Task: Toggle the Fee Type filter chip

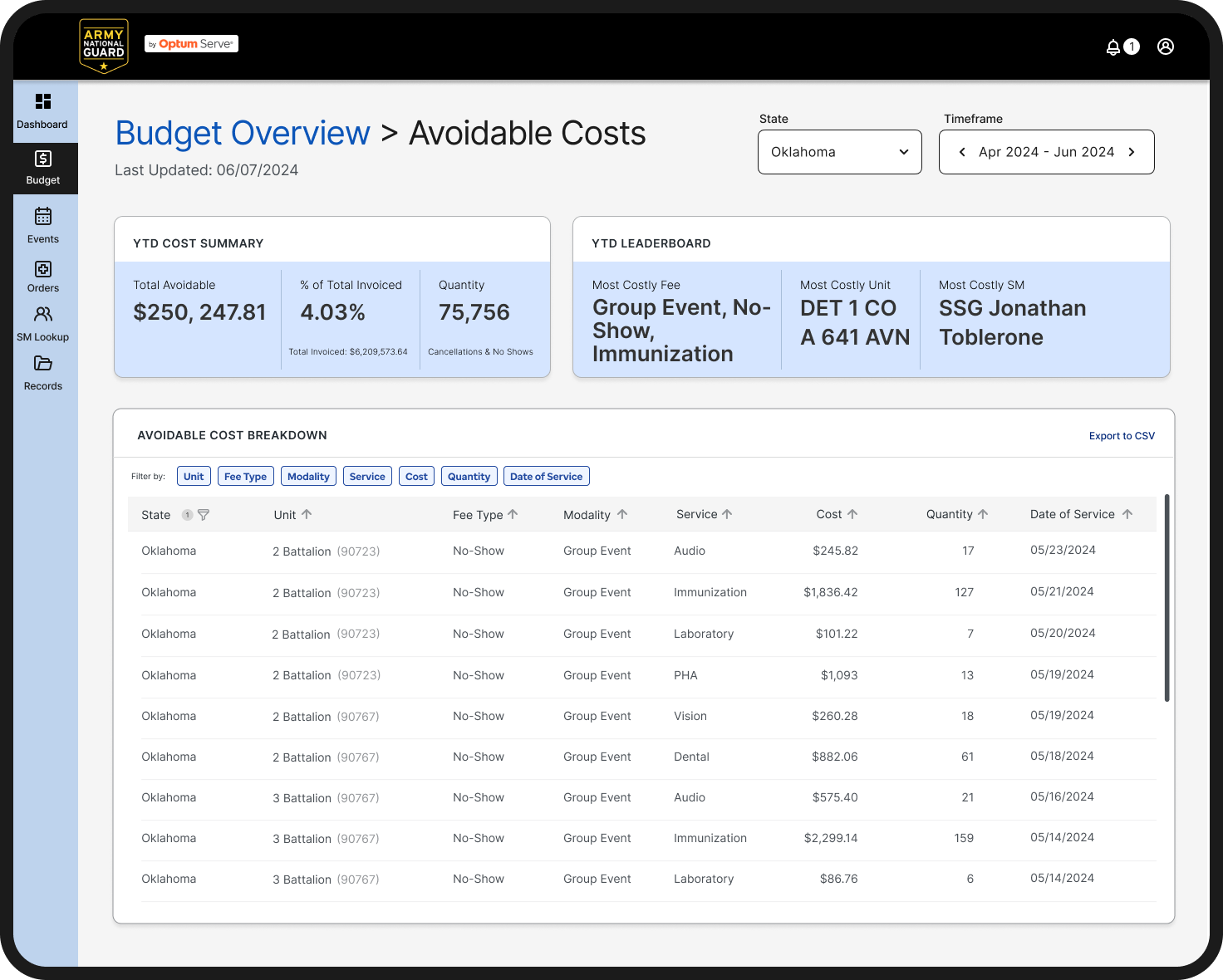Action: tap(246, 476)
